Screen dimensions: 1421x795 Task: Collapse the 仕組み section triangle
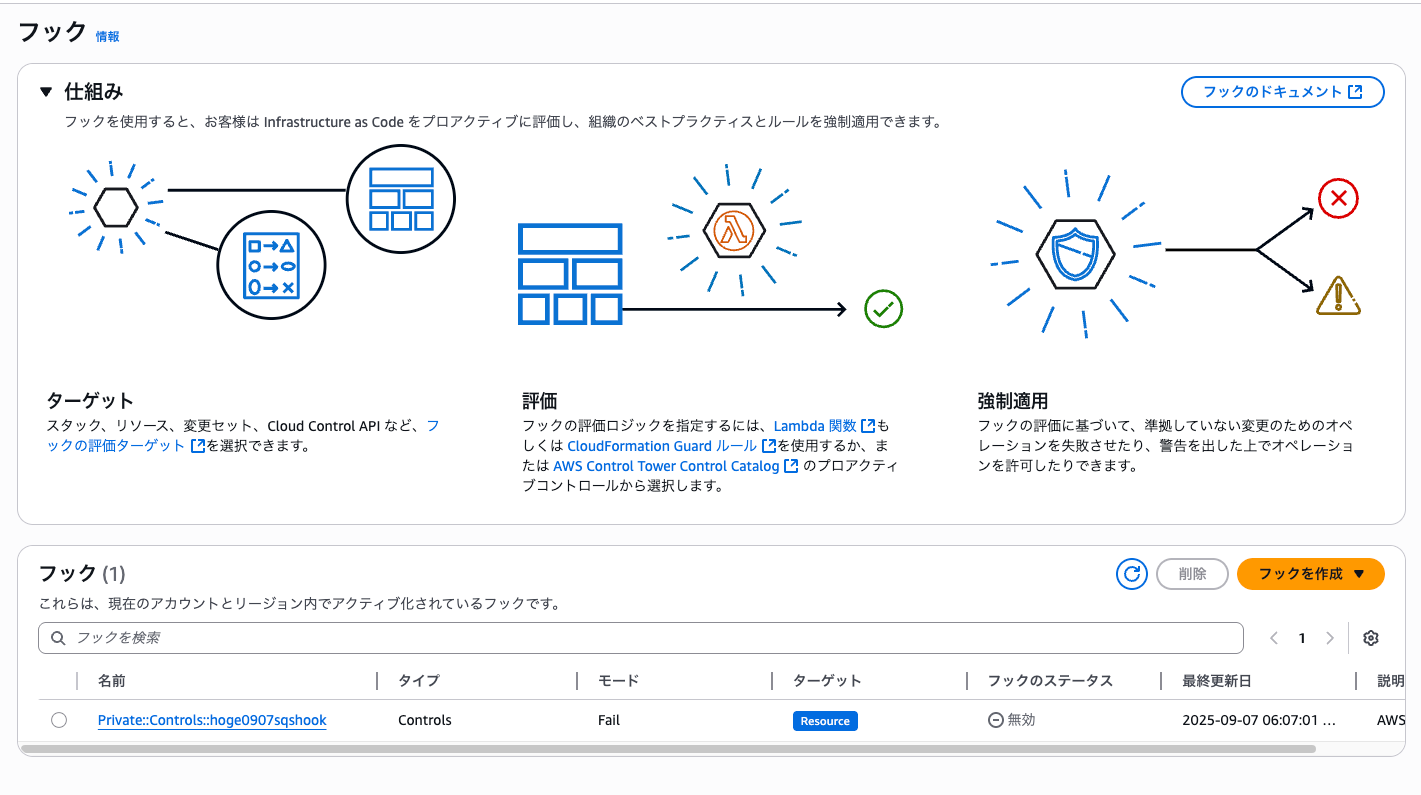(45, 92)
